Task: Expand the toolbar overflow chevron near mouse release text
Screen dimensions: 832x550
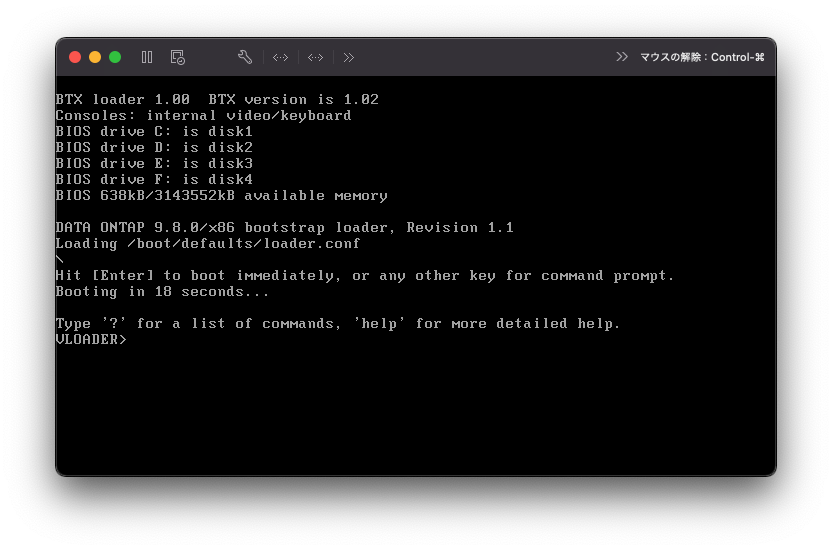Action: (622, 56)
